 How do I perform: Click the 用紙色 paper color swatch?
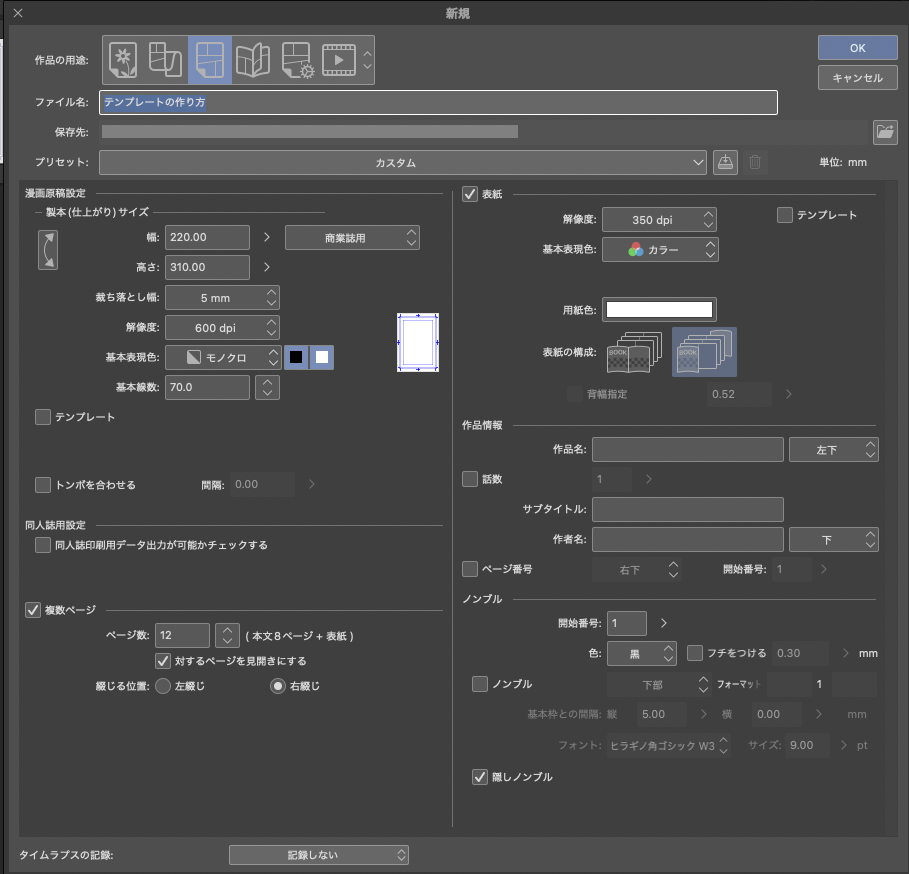659,310
